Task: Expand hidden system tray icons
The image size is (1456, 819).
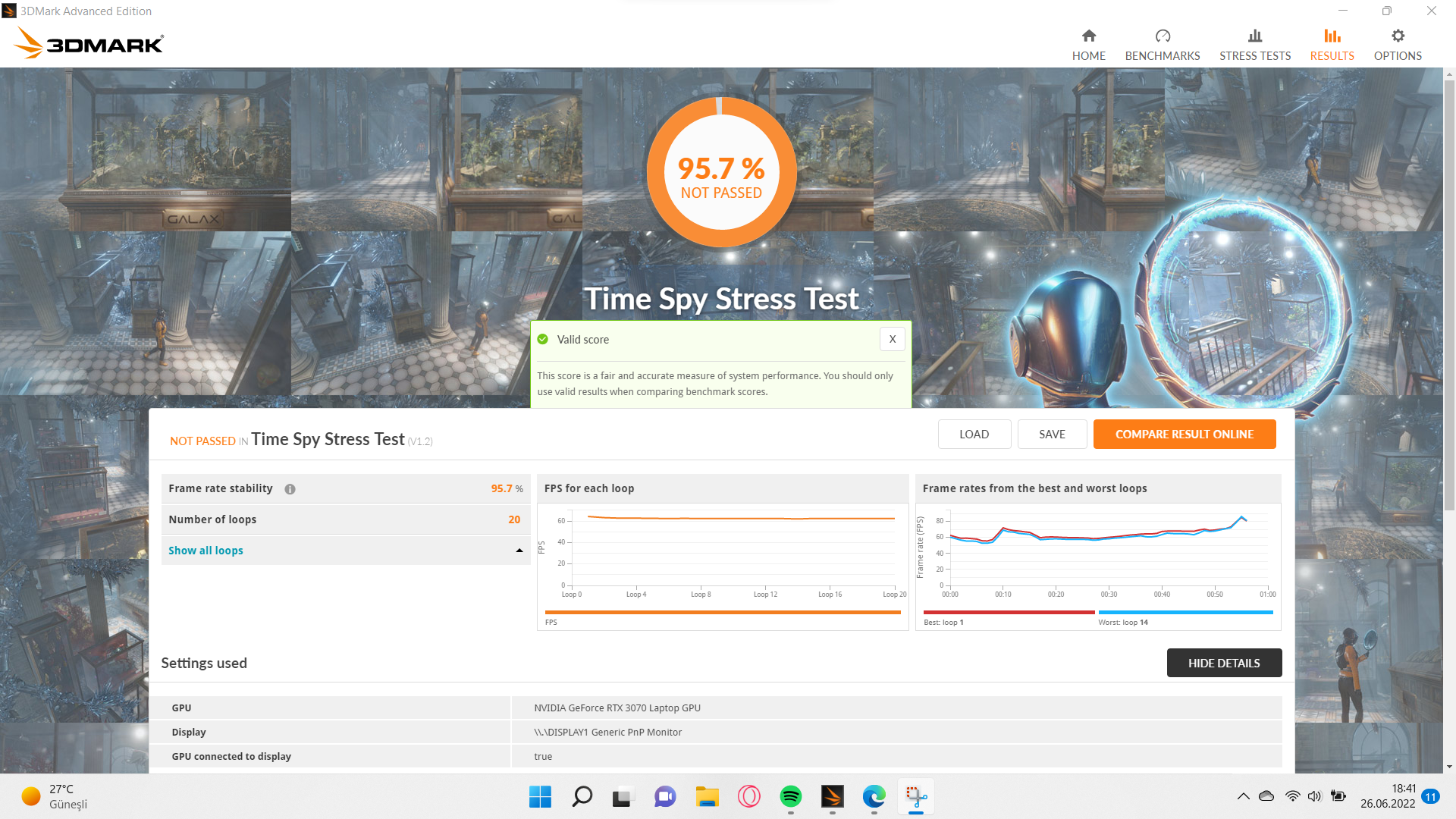Action: (x=1243, y=796)
